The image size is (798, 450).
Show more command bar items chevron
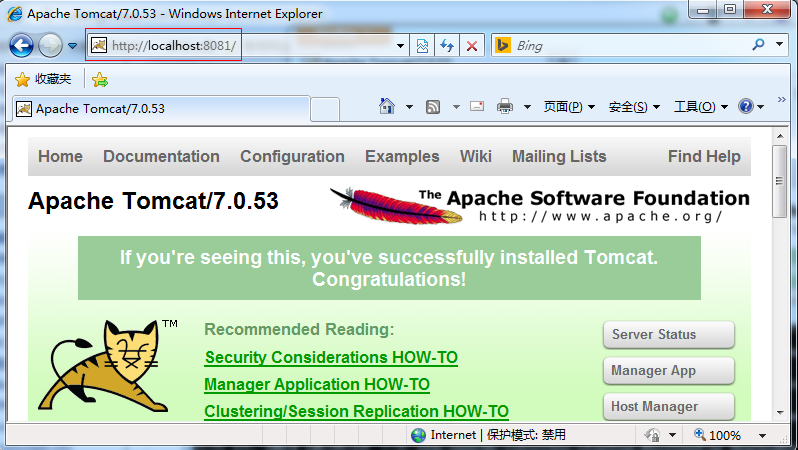782,99
